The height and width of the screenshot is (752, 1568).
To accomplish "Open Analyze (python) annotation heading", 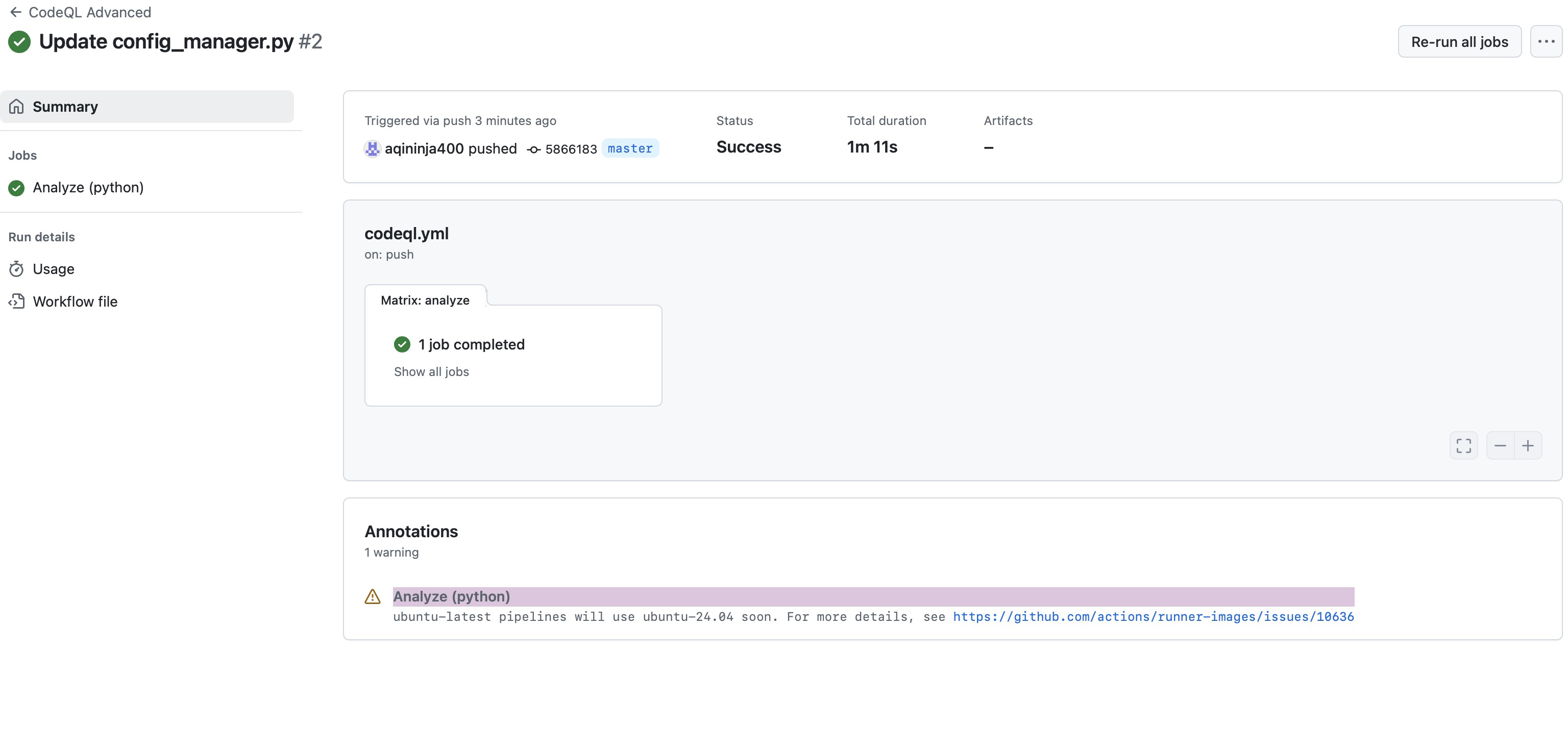I will [452, 596].
